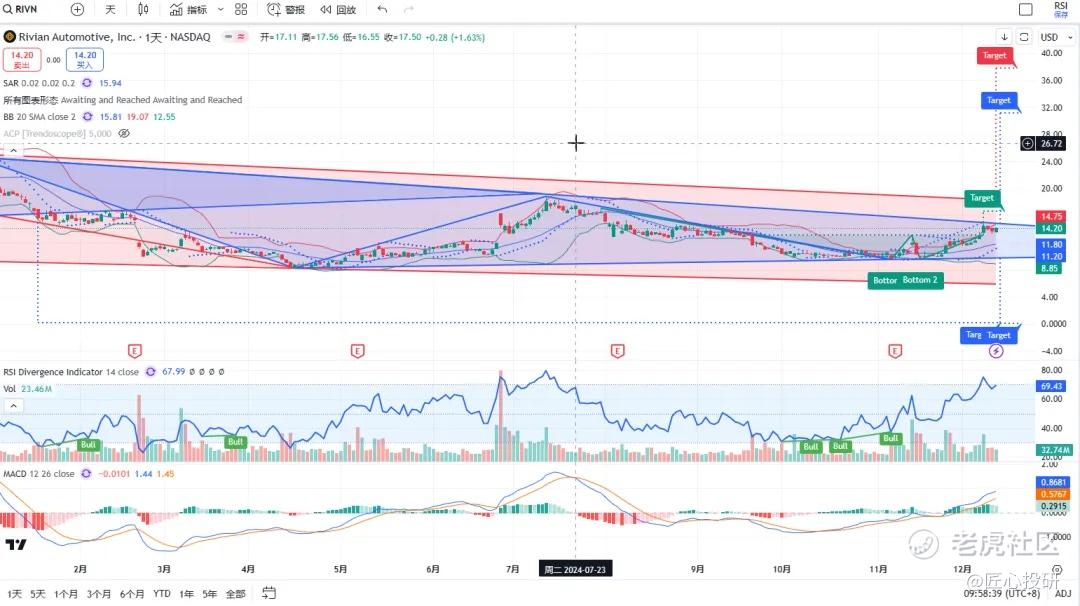1080x606 pixels.
Task: Set the range to 6个月
Action: coord(132,594)
